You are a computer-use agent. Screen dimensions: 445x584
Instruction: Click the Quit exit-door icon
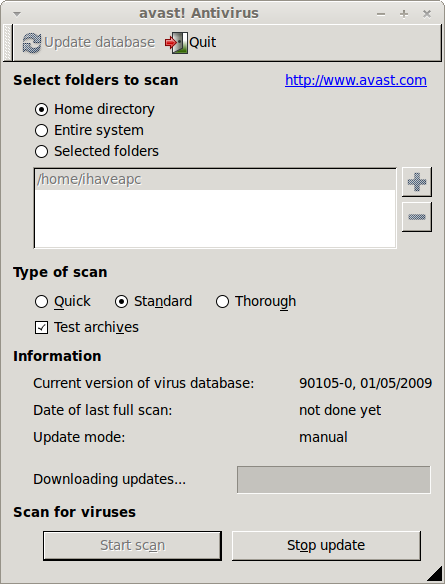tap(176, 42)
